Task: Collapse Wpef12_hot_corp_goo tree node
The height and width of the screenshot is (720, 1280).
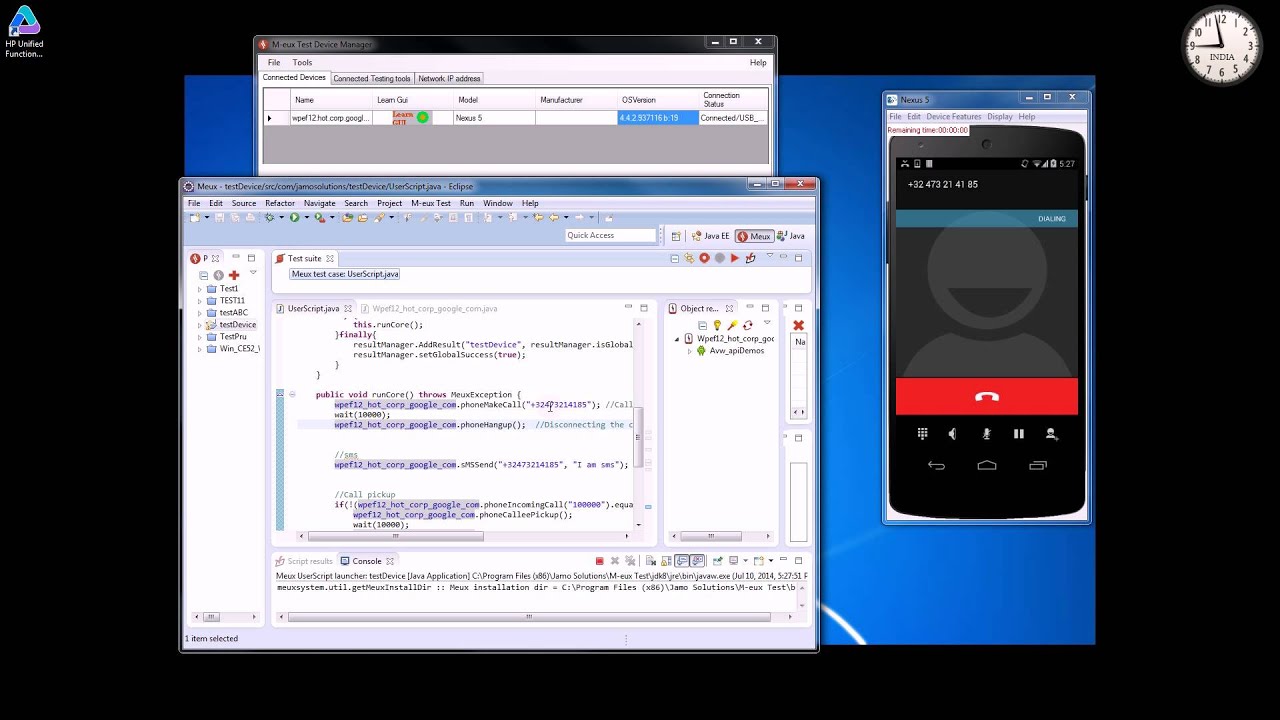Action: click(x=677, y=339)
